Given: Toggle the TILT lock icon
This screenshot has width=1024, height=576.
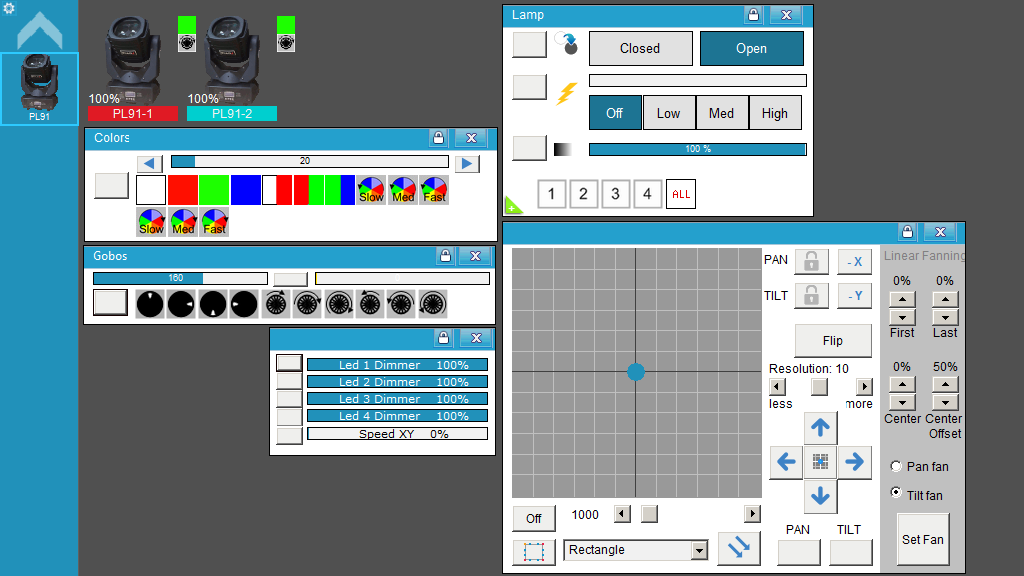Looking at the screenshot, I should [x=811, y=295].
